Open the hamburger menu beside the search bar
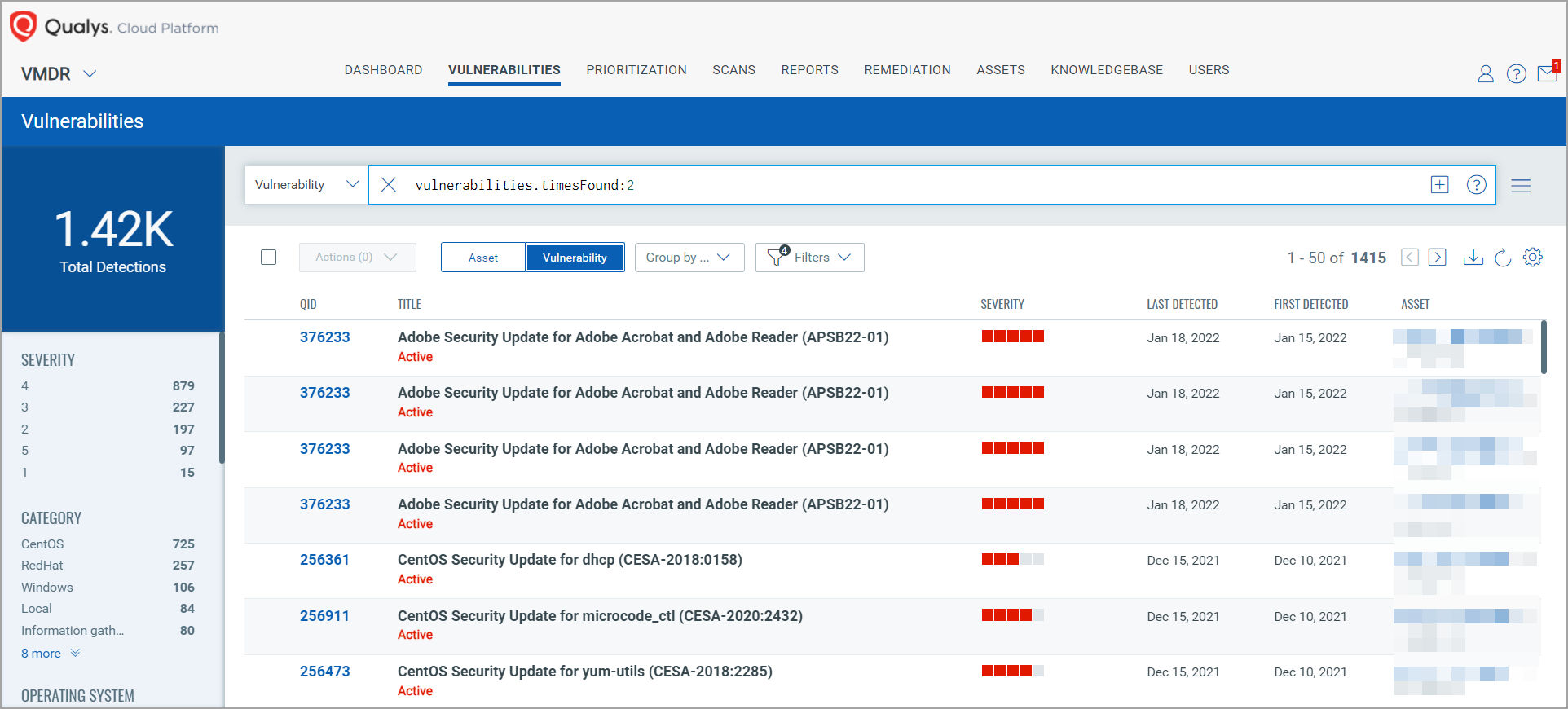Screen dimensions: 1568x709 tap(1521, 186)
